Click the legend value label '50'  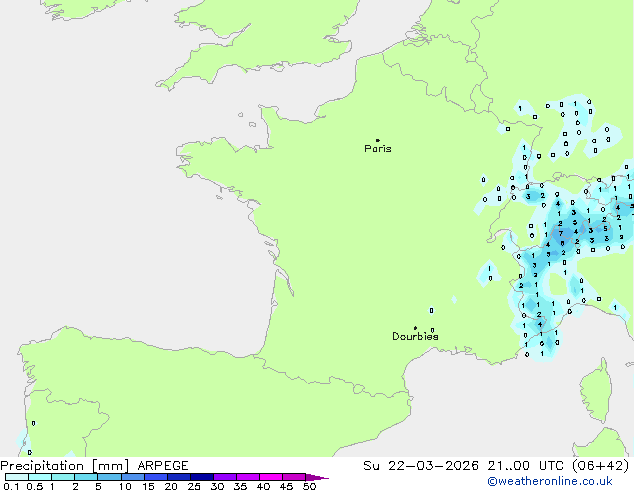310,487
